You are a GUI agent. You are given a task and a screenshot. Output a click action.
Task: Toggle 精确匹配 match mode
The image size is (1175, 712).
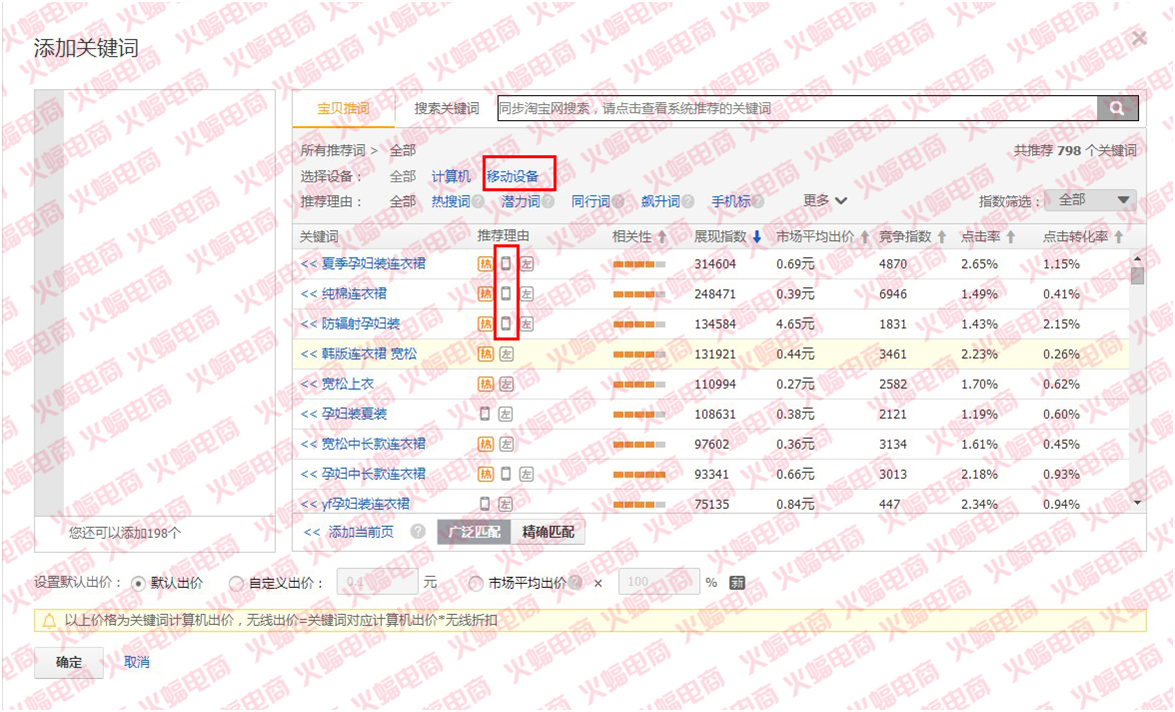[x=548, y=532]
